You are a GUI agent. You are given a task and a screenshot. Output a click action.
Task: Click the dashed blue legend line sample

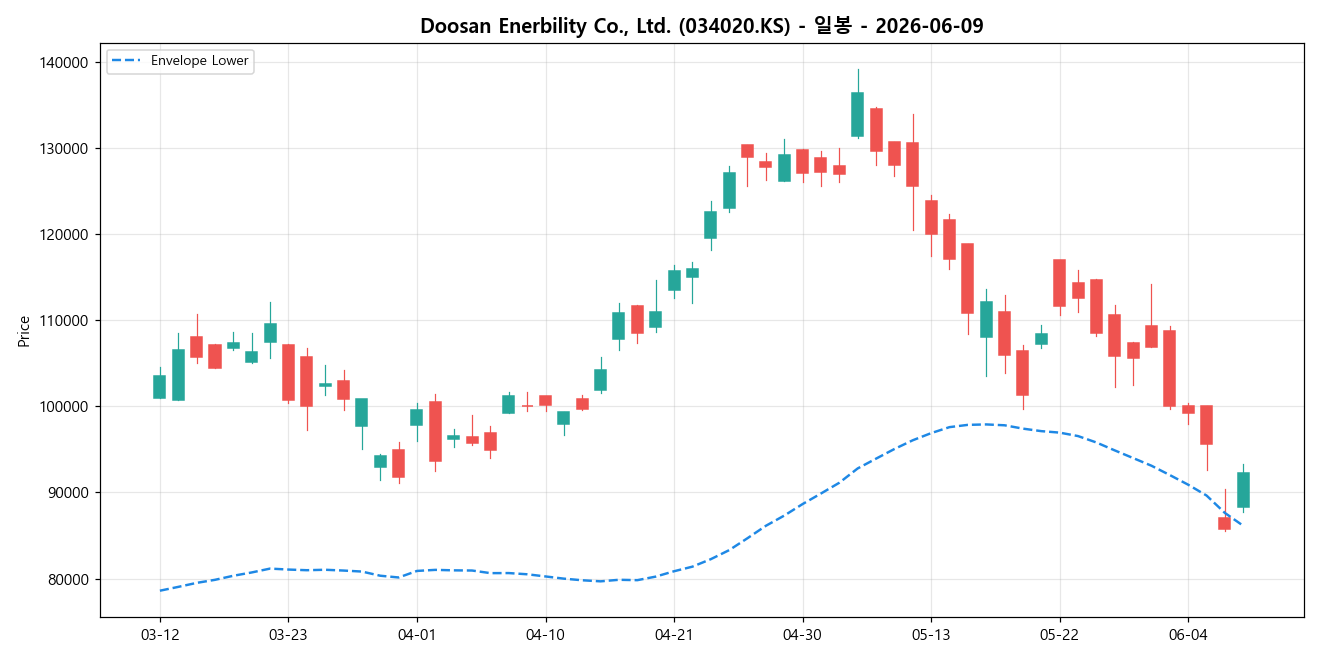[127, 61]
